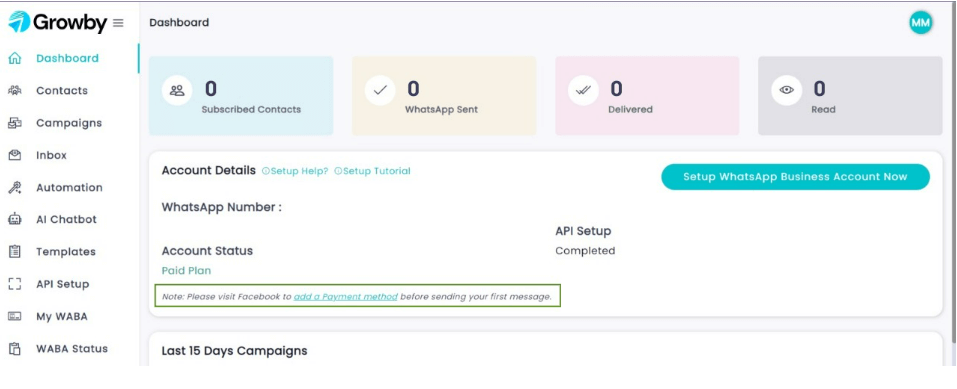Click the Automation wand icon in sidebar
This screenshot has height=389, width=957.
click(15, 187)
